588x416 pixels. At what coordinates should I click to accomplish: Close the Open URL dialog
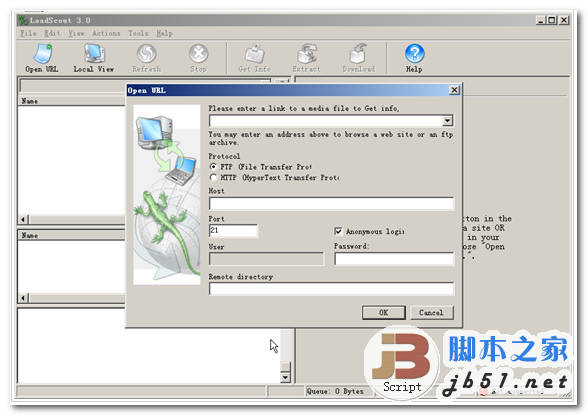tap(454, 90)
